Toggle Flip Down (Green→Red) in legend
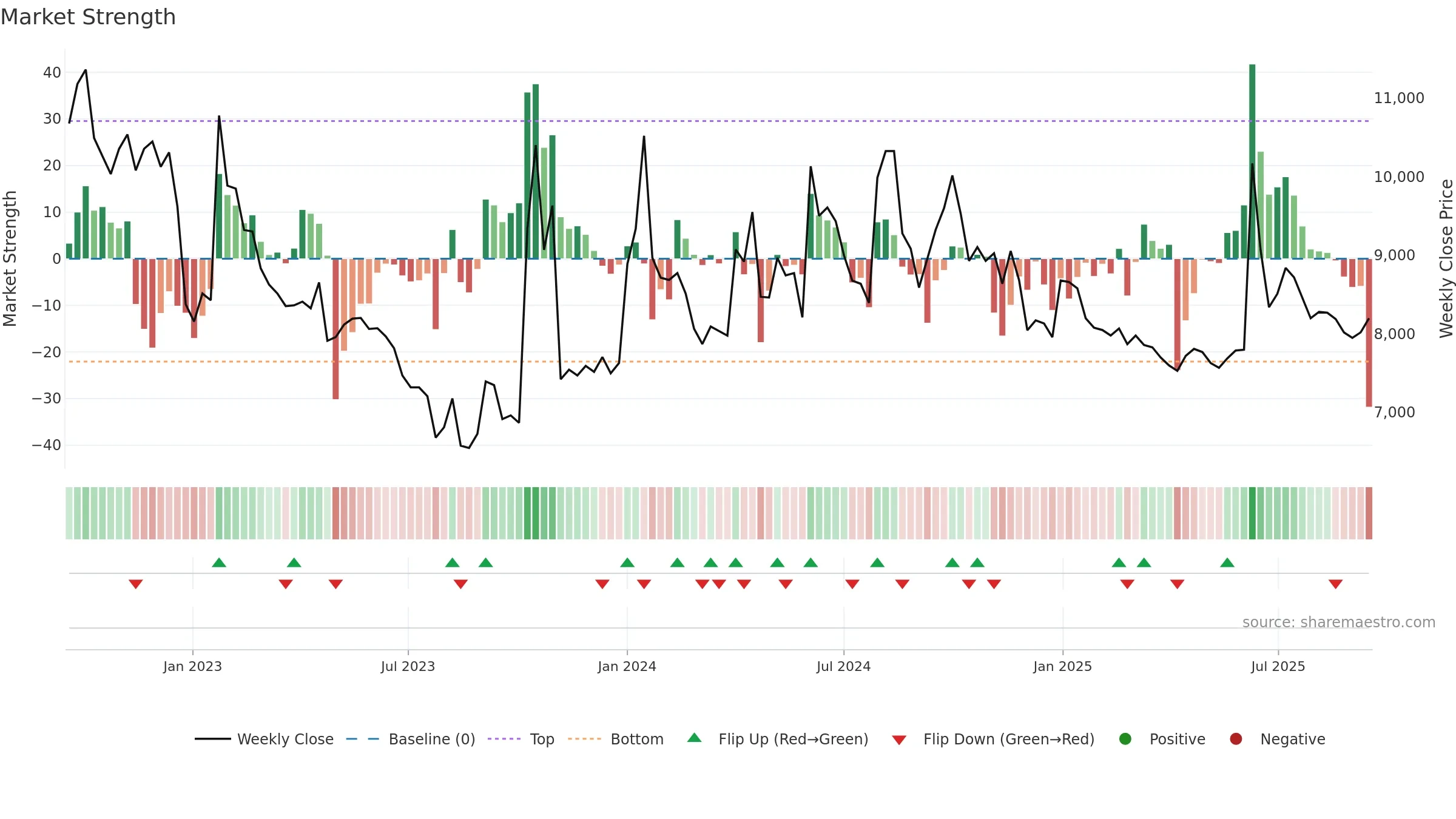Viewport: 1456px width, 819px height. click(x=993, y=739)
